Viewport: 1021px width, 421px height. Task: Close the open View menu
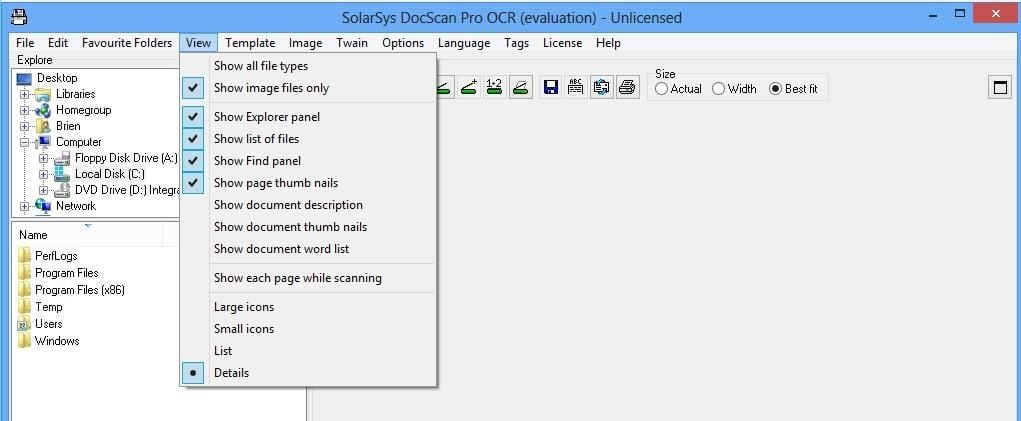point(198,43)
